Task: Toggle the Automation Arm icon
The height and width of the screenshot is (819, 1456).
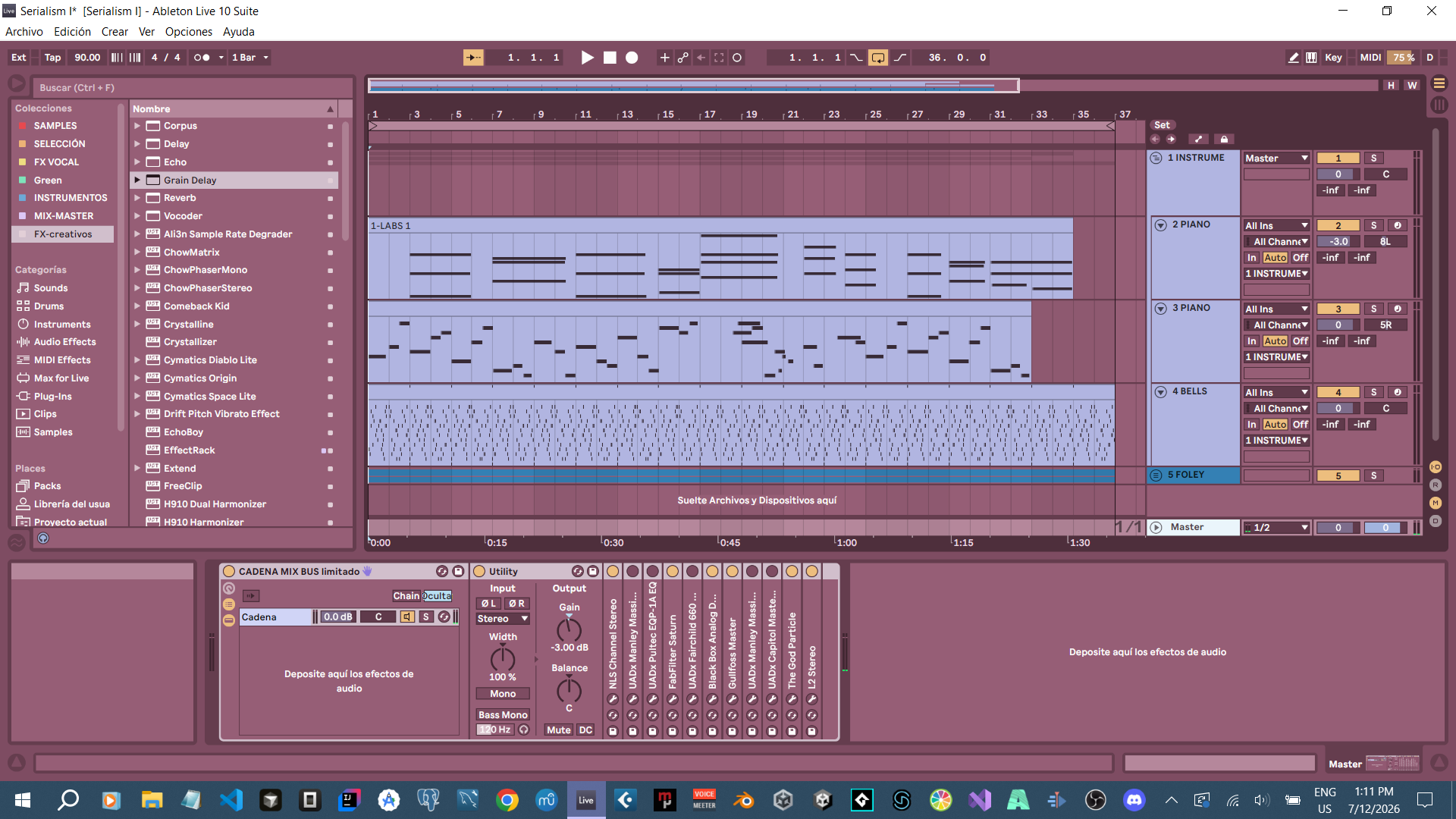Action: click(x=683, y=58)
